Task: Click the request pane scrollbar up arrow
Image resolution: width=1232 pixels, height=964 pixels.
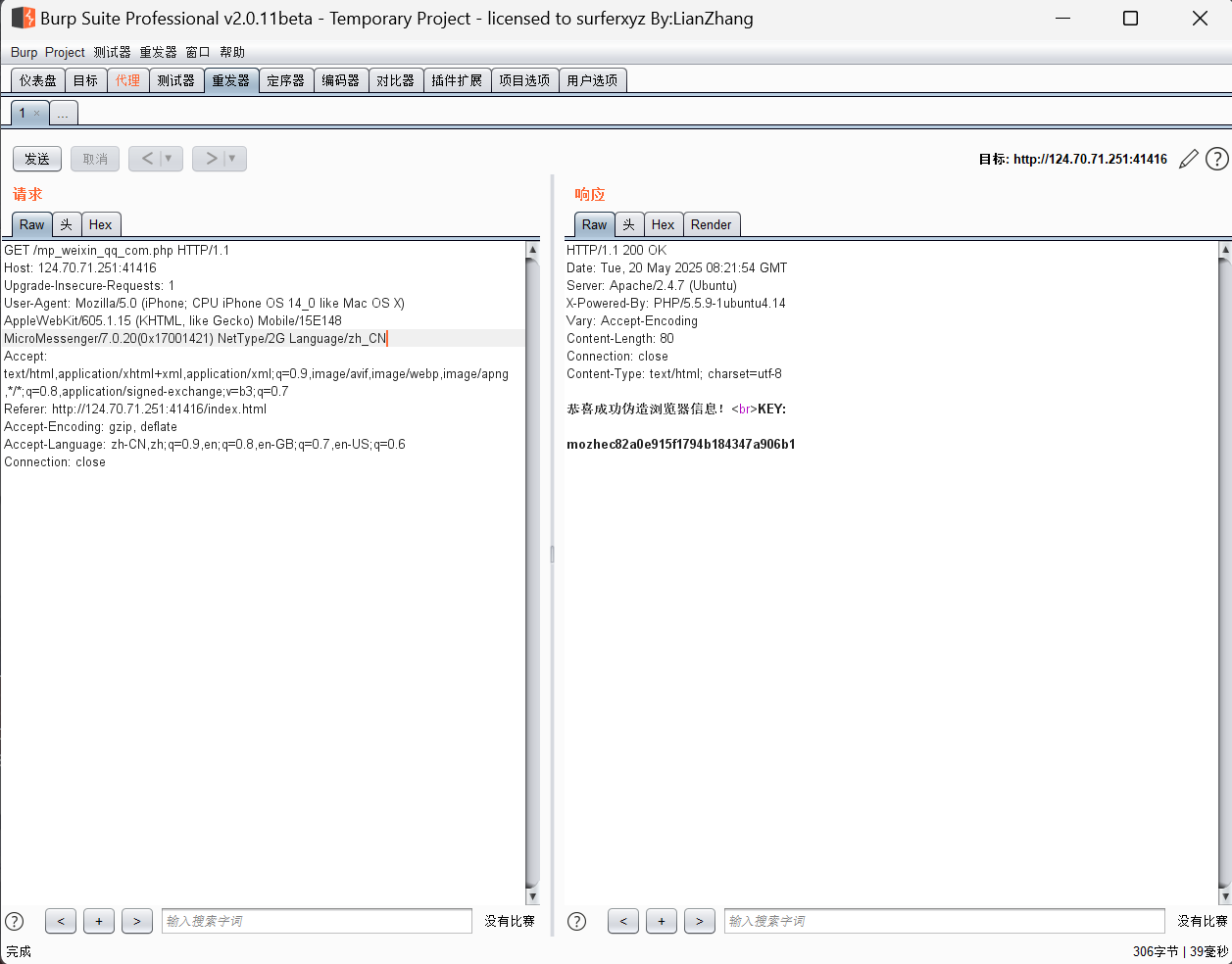Action: pyautogui.click(x=533, y=250)
